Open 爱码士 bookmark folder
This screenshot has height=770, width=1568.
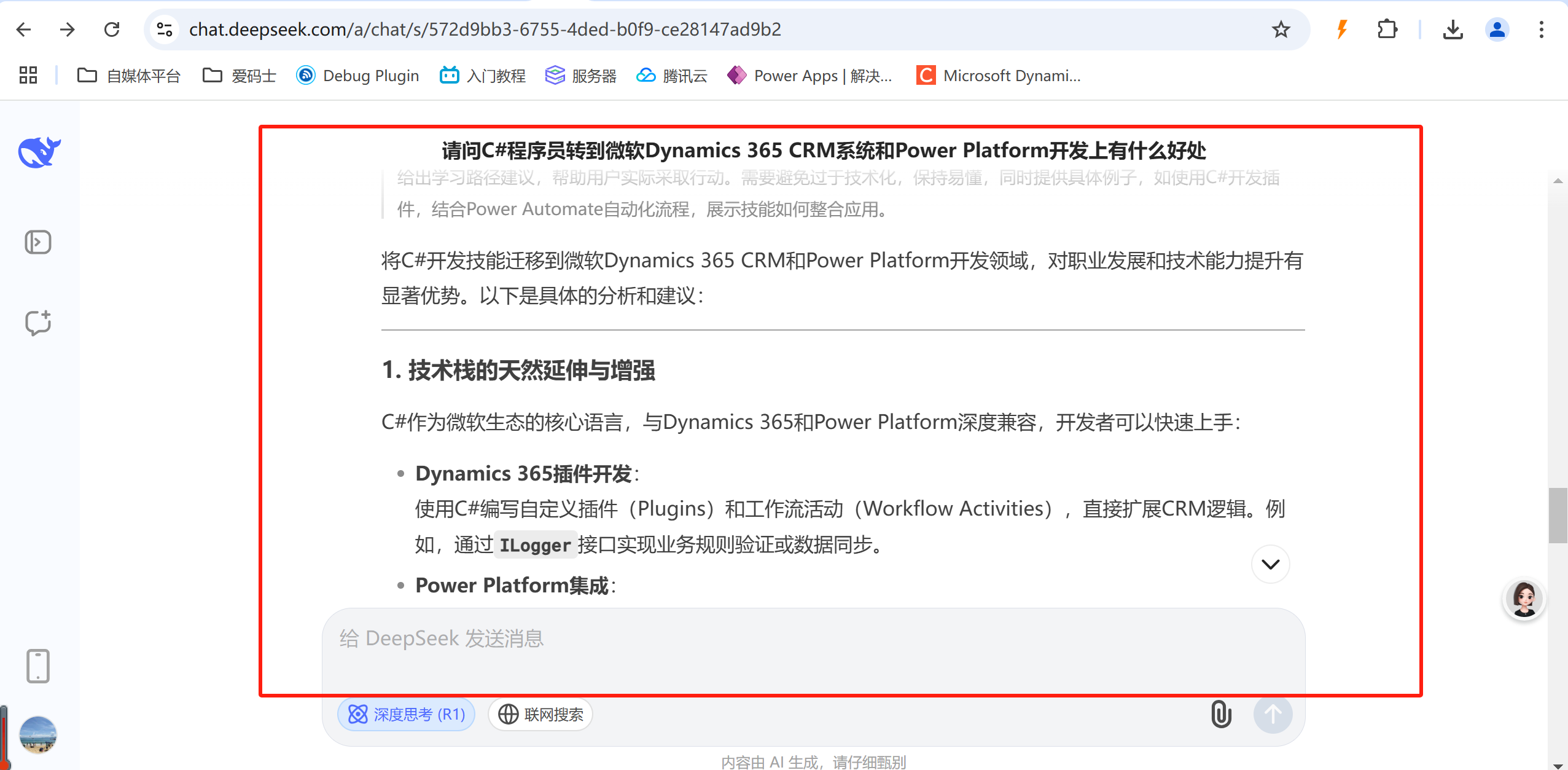click(240, 76)
